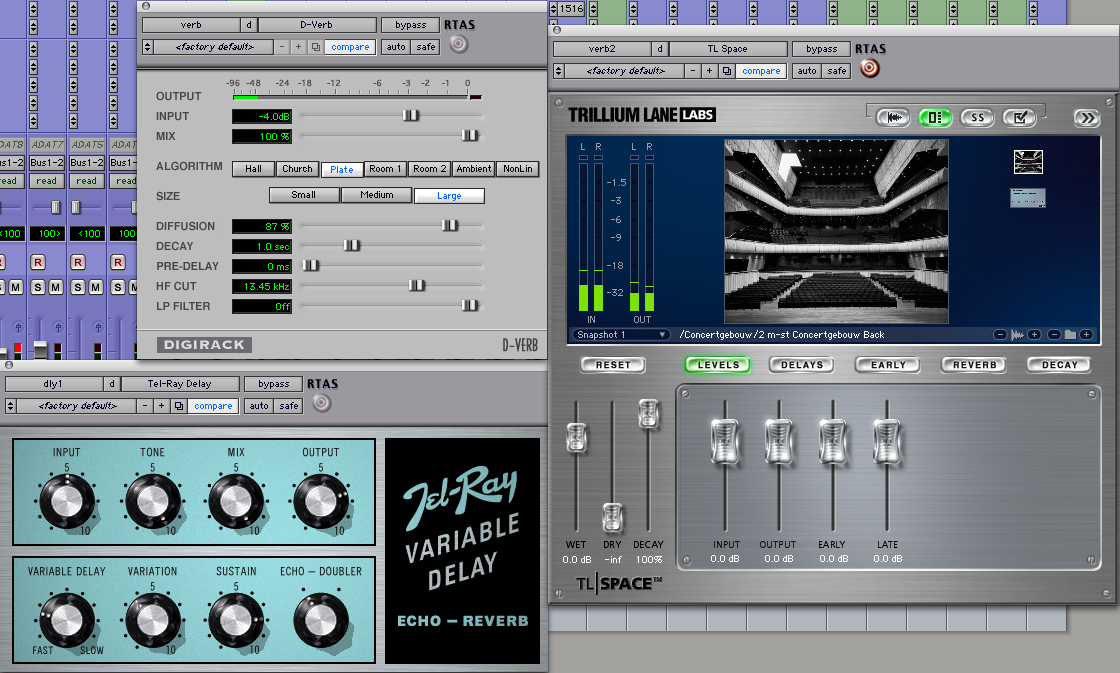Open Tel-Ray factory default preset menu
The width and height of the screenshot is (1120, 673).
(77, 406)
